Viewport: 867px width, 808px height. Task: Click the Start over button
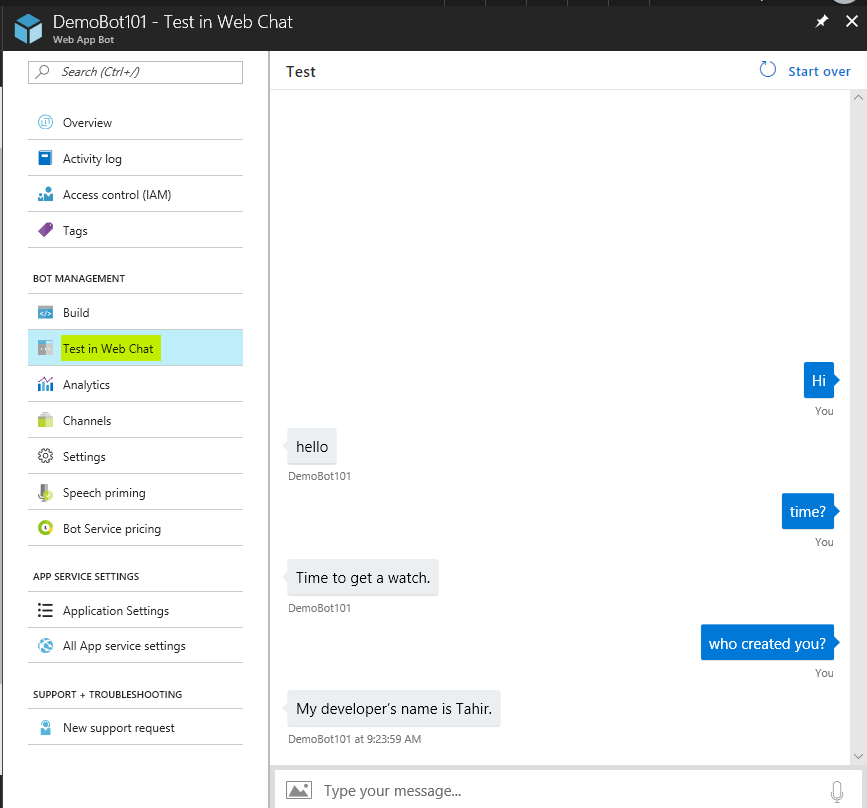(806, 71)
